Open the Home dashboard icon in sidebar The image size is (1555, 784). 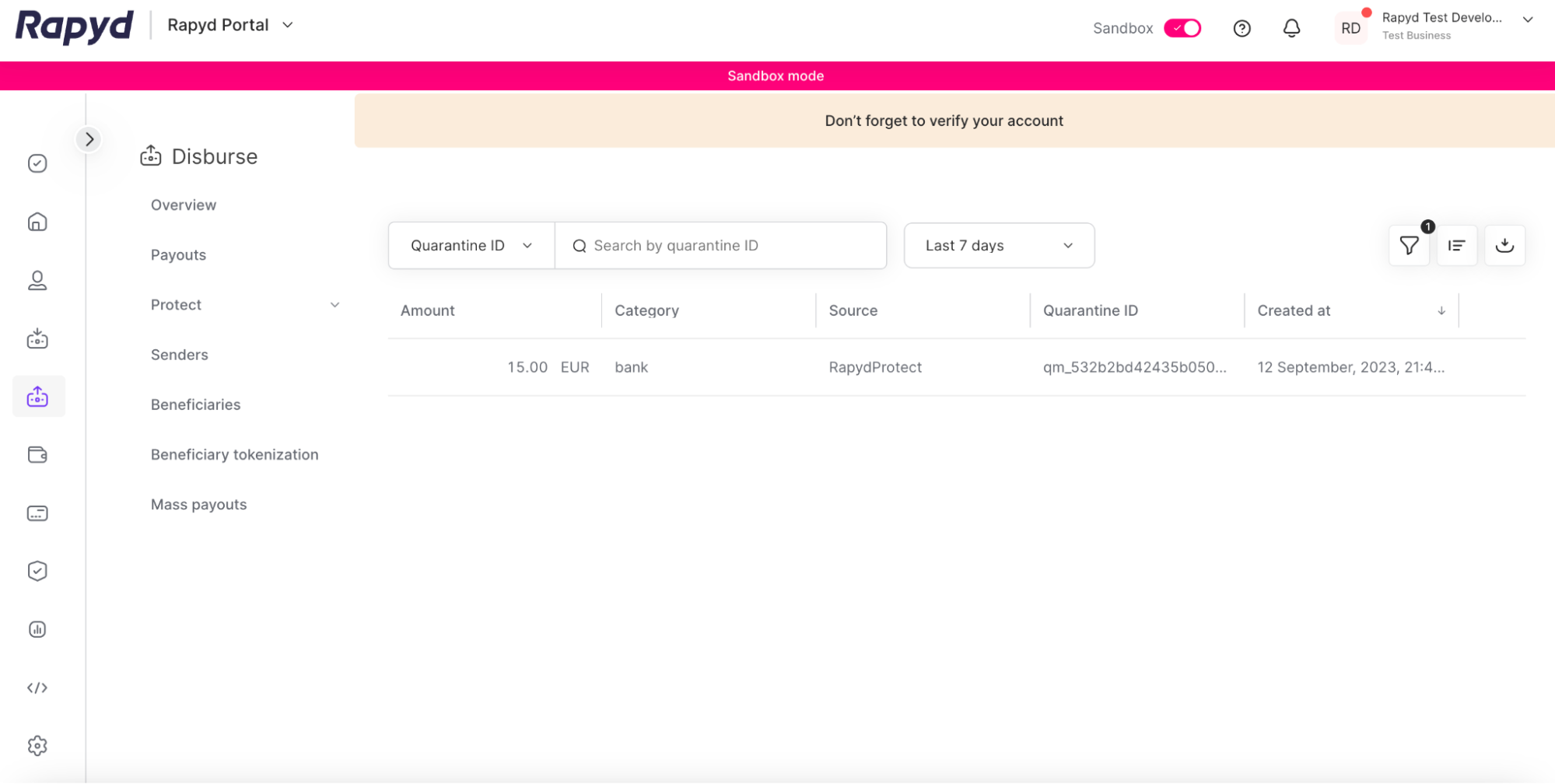coord(37,222)
